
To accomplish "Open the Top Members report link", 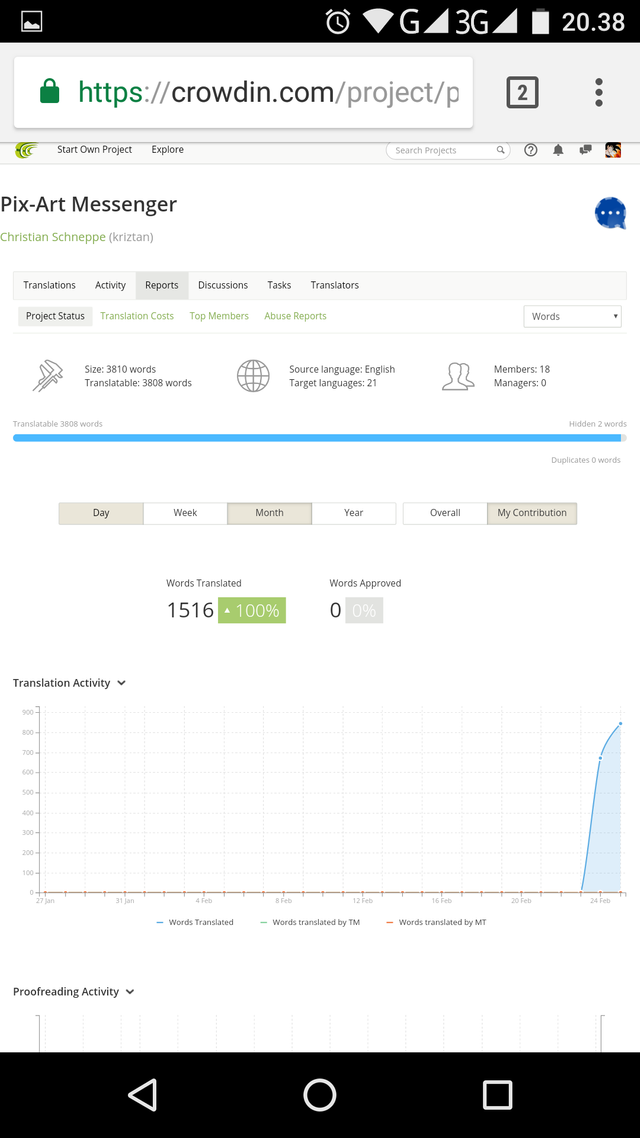I will 219,316.
